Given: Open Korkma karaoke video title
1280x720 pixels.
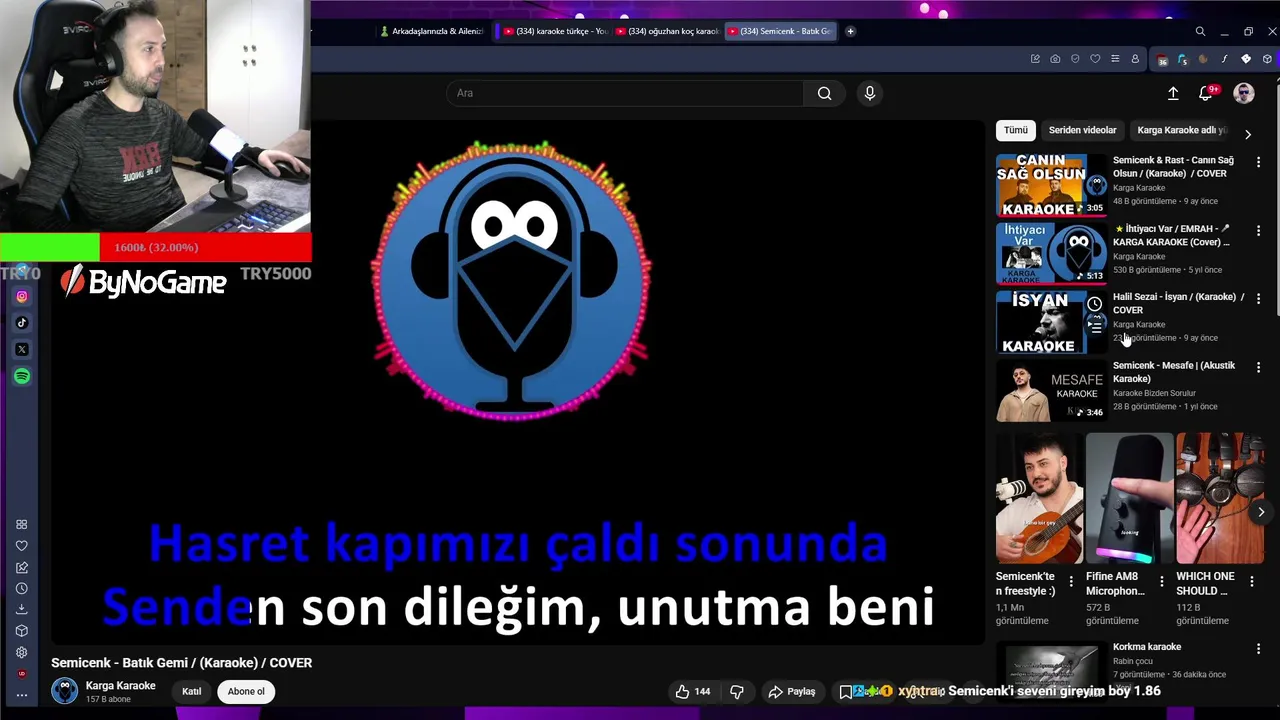Looking at the screenshot, I should click(1147, 647).
